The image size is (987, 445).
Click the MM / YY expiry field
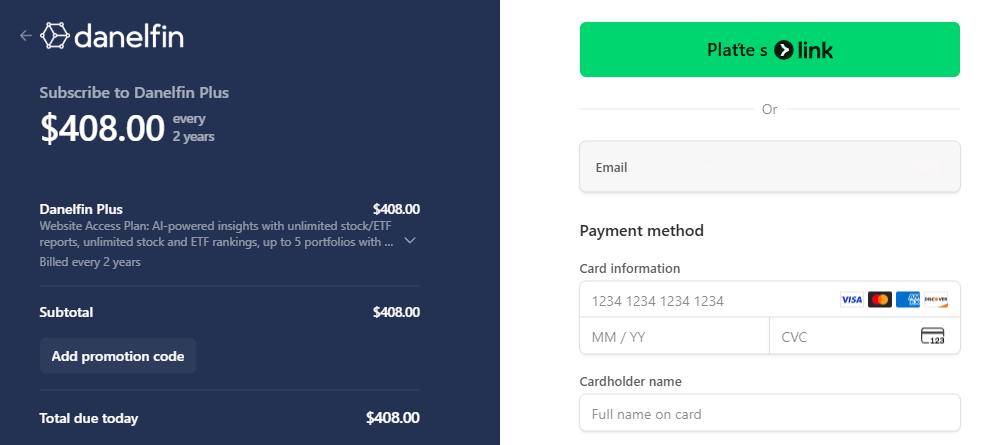pyautogui.click(x=674, y=337)
